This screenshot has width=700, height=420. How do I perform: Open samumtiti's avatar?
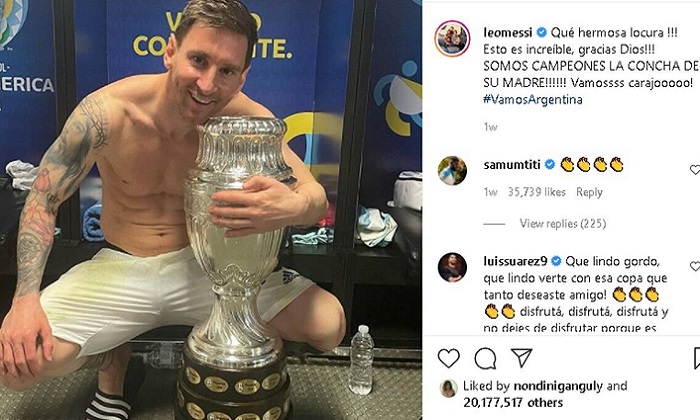click(x=452, y=170)
